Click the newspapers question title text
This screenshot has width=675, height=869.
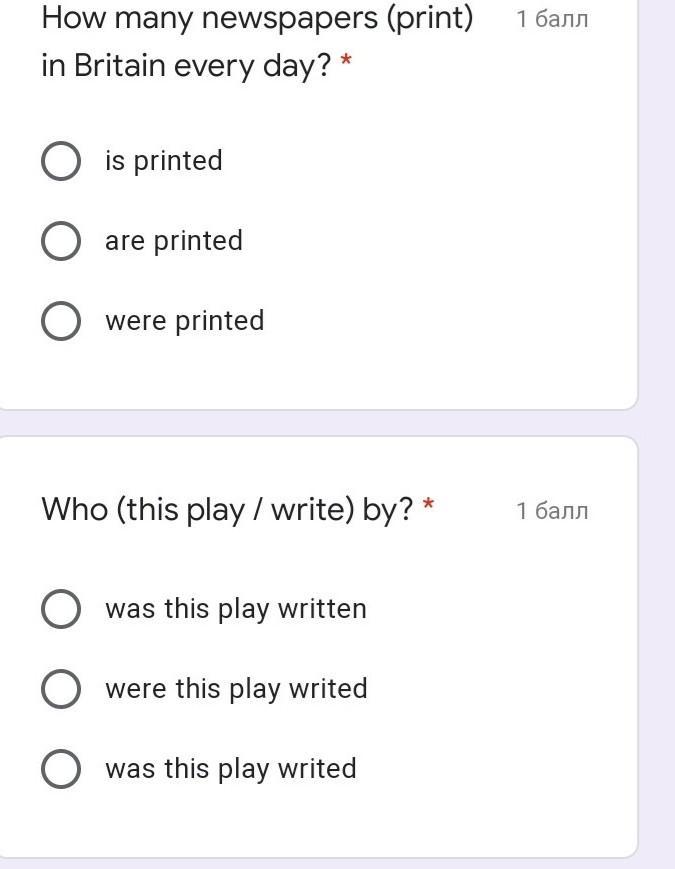click(x=257, y=18)
